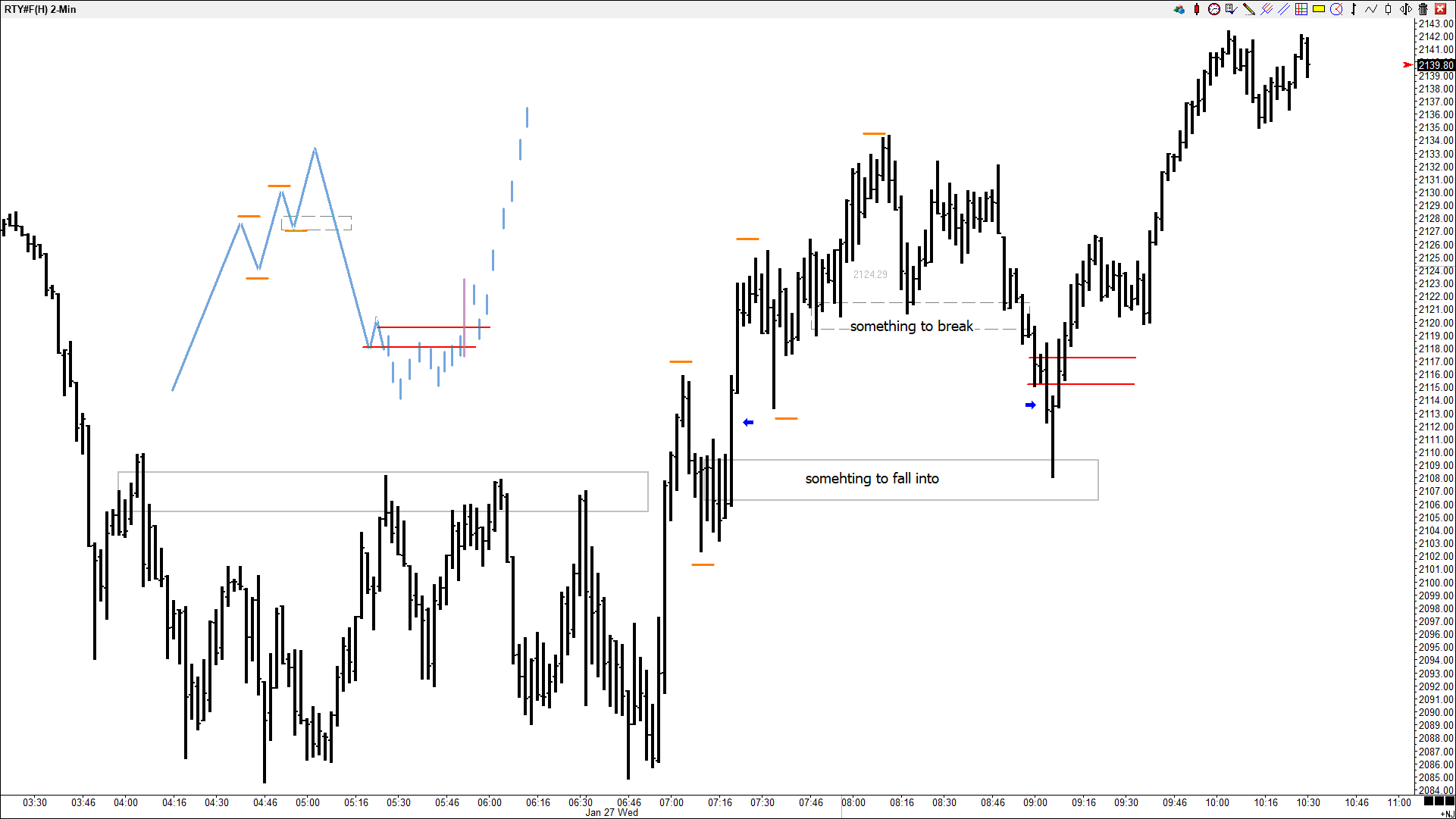The height and width of the screenshot is (819, 1456).
Task: Switch to hollow candlestick chart type
Action: [x=1389, y=9]
